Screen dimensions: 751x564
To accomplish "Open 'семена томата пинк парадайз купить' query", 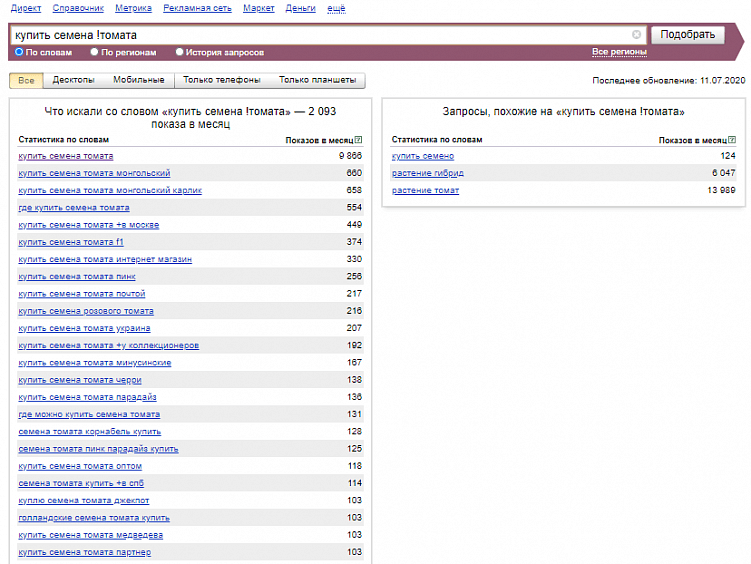I will tap(98, 449).
